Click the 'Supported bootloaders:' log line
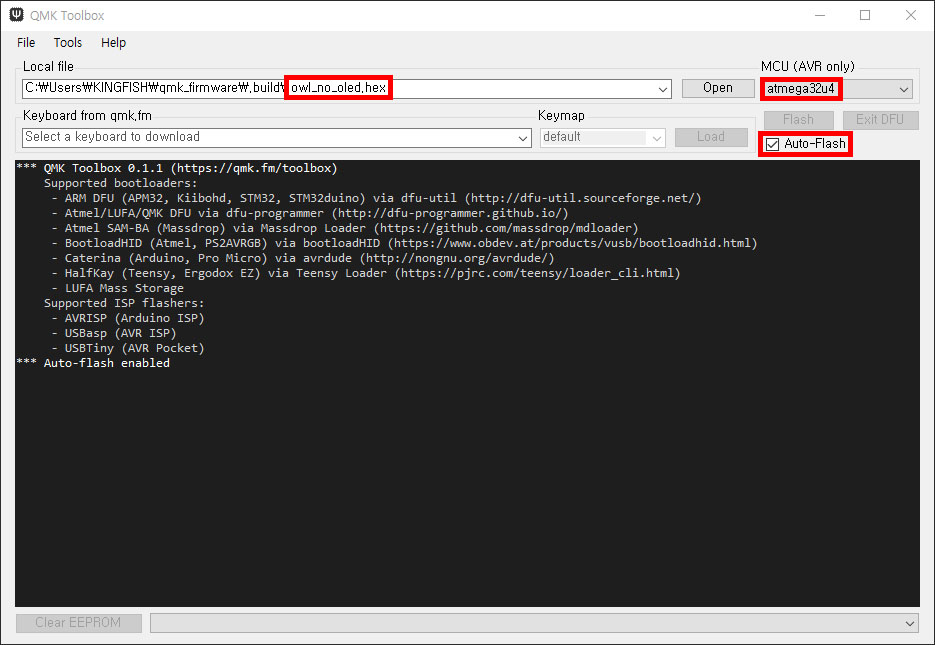Viewport: 935px width, 645px height. [x=120, y=183]
